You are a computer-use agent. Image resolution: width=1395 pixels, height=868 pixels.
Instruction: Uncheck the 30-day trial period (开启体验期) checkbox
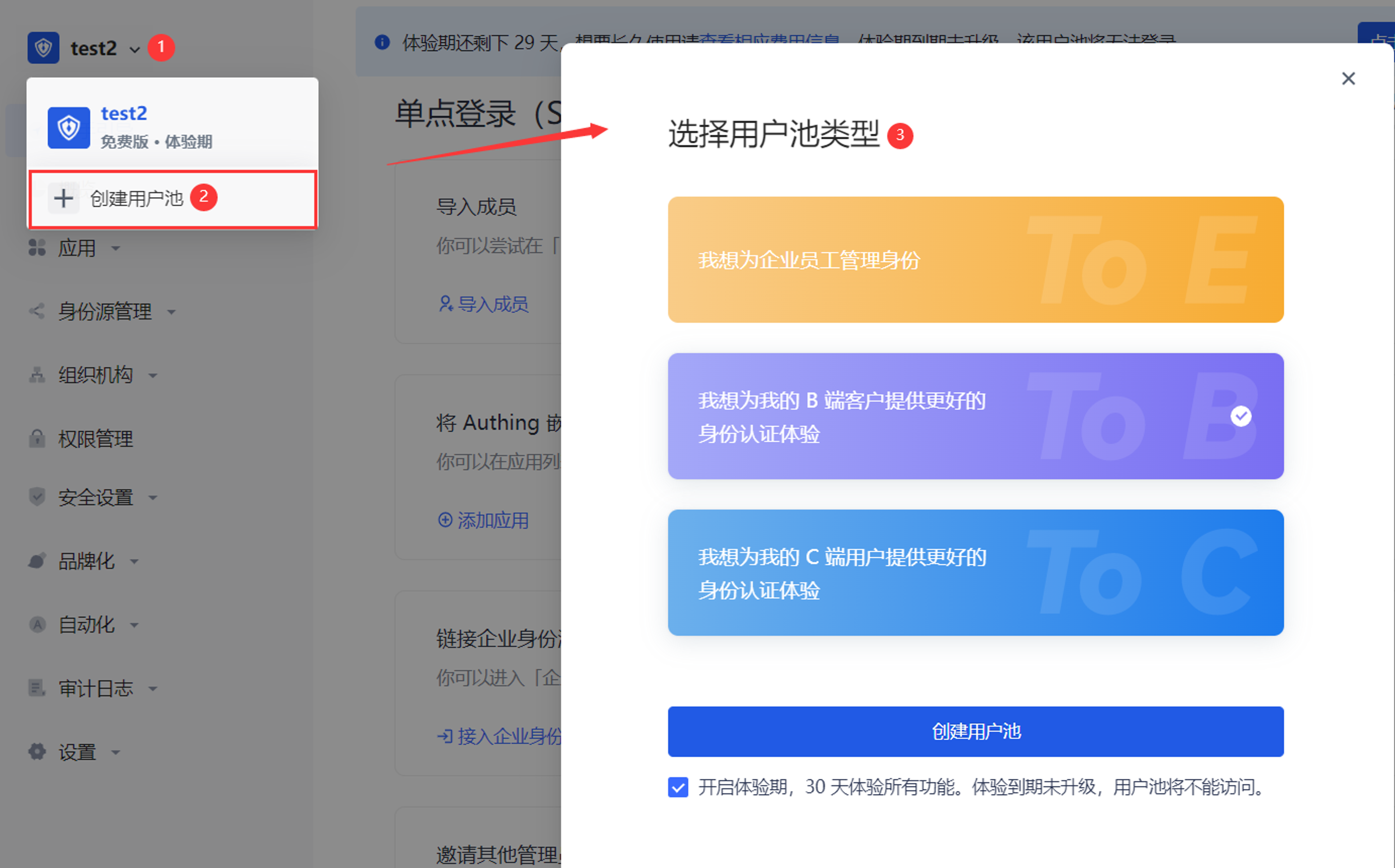tap(678, 787)
